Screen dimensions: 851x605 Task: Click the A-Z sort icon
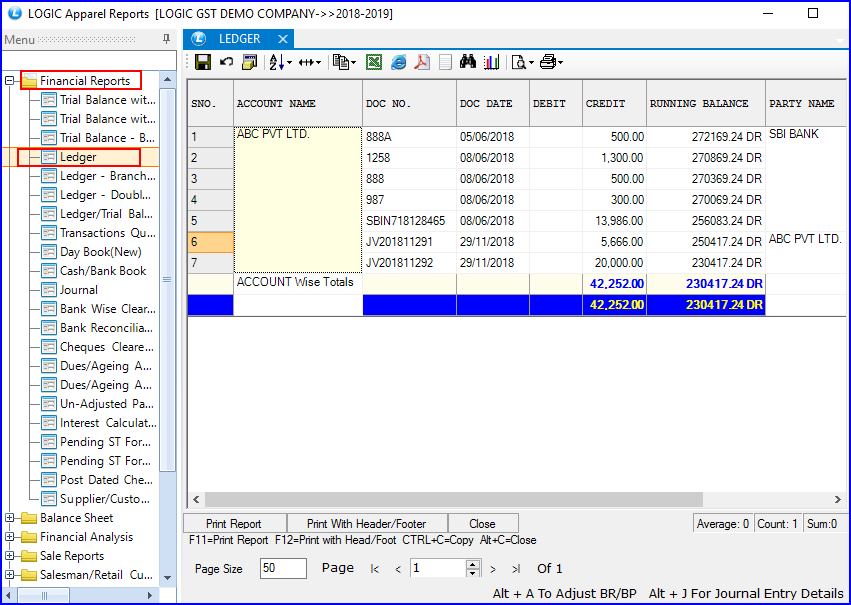coord(276,62)
